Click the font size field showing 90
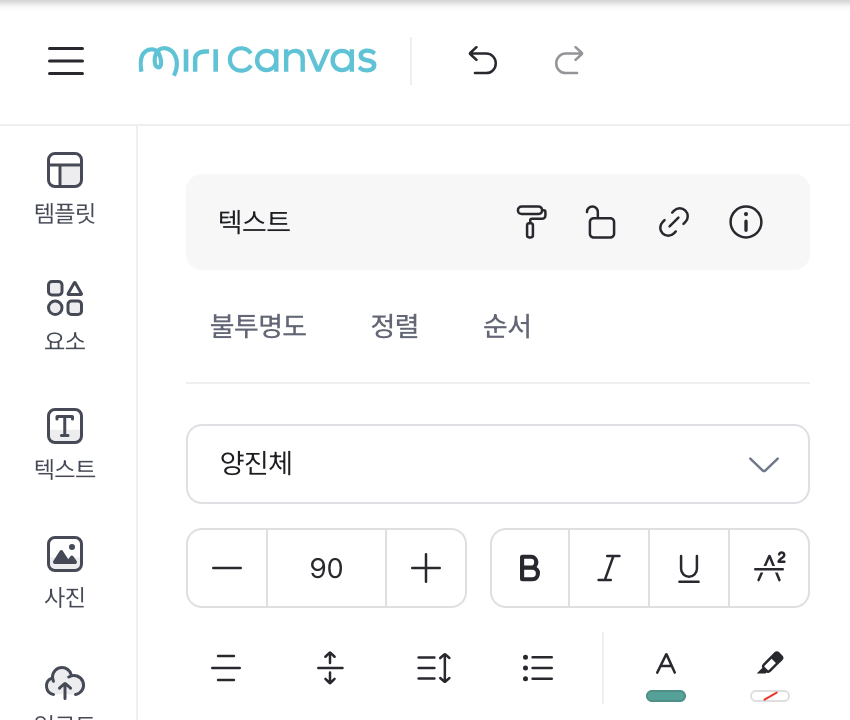850x720 pixels. (326, 568)
